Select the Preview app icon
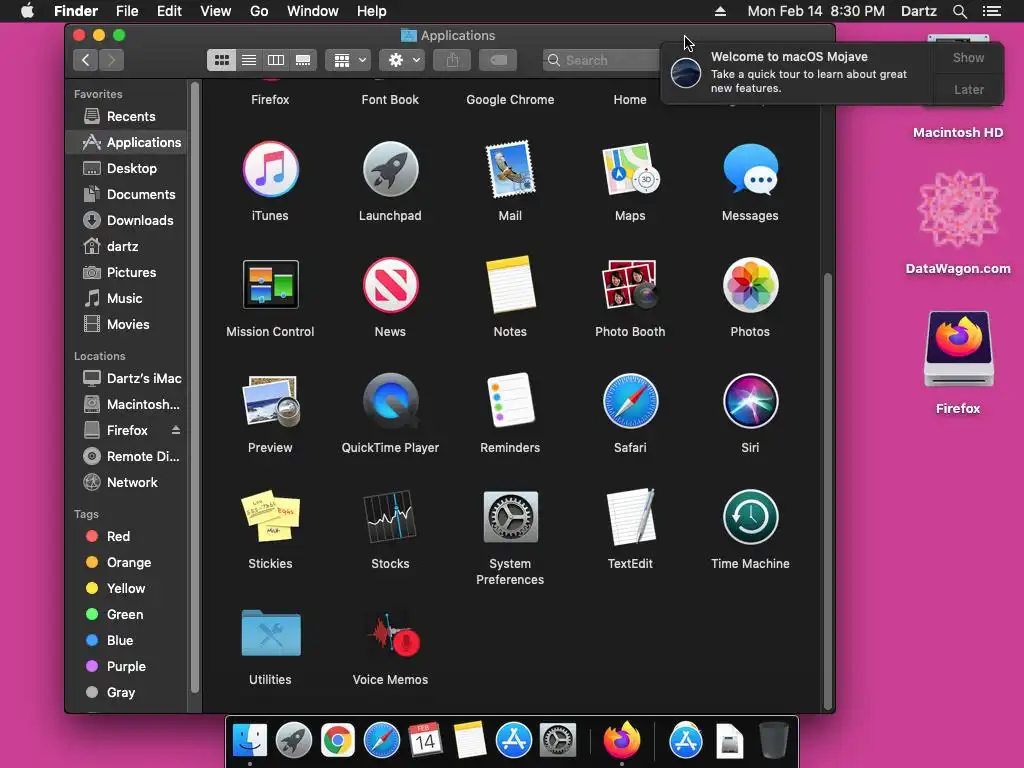This screenshot has height=768, width=1024. pyautogui.click(x=270, y=401)
